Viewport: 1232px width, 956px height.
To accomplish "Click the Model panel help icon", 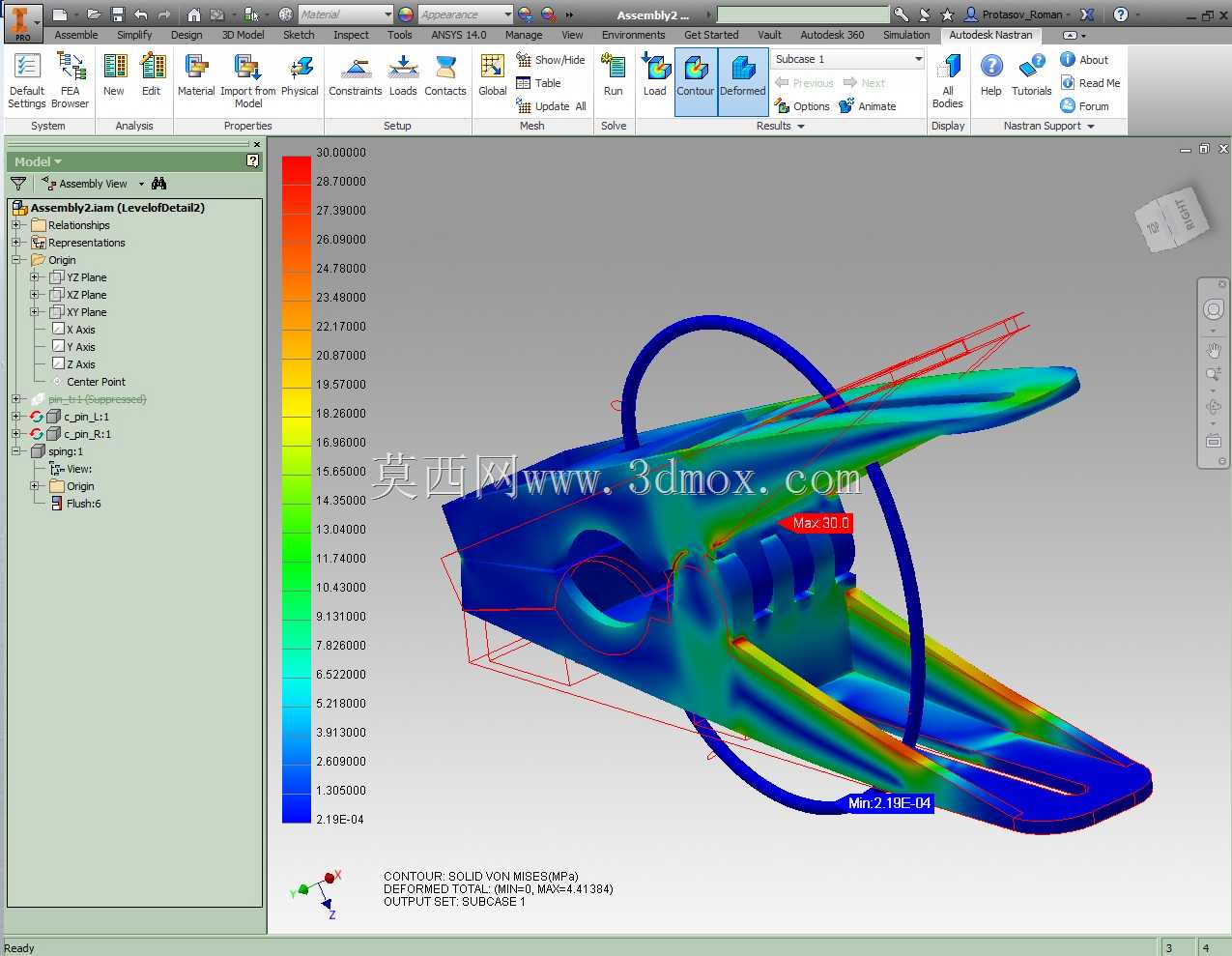I will click(x=253, y=161).
